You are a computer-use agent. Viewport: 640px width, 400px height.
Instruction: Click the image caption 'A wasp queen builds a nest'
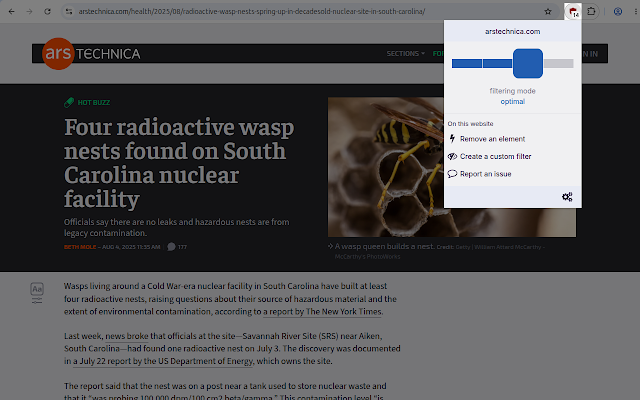click(384, 246)
